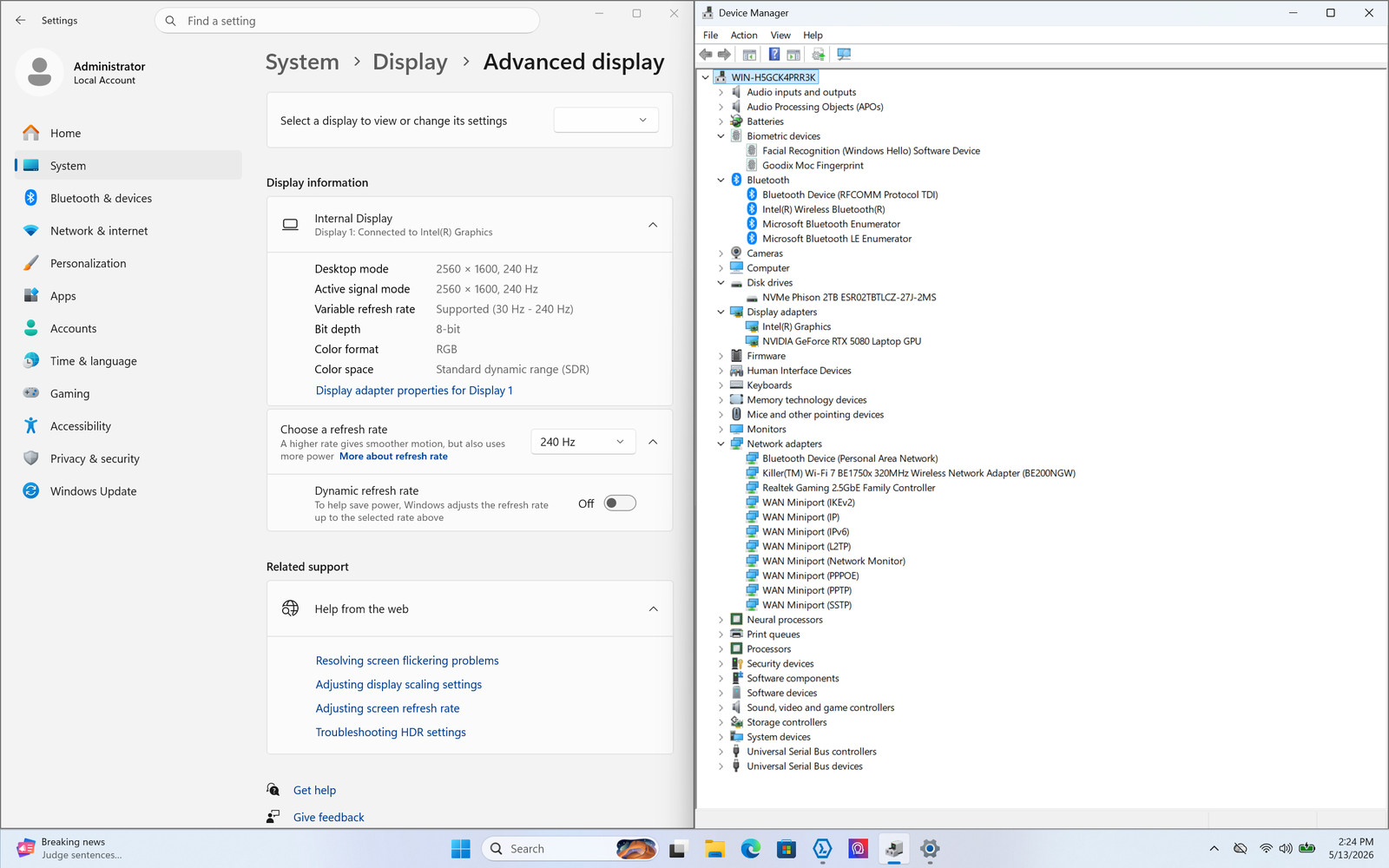
Task: Open Microsoft Store from the taskbar
Action: [x=787, y=849]
